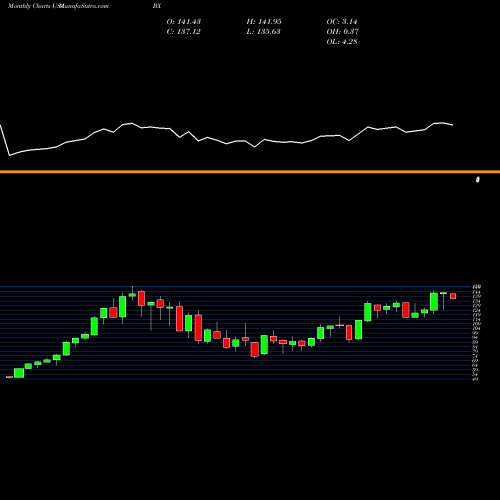
Task: Click the 'OC: 3.14' value
Action: [342, 22]
